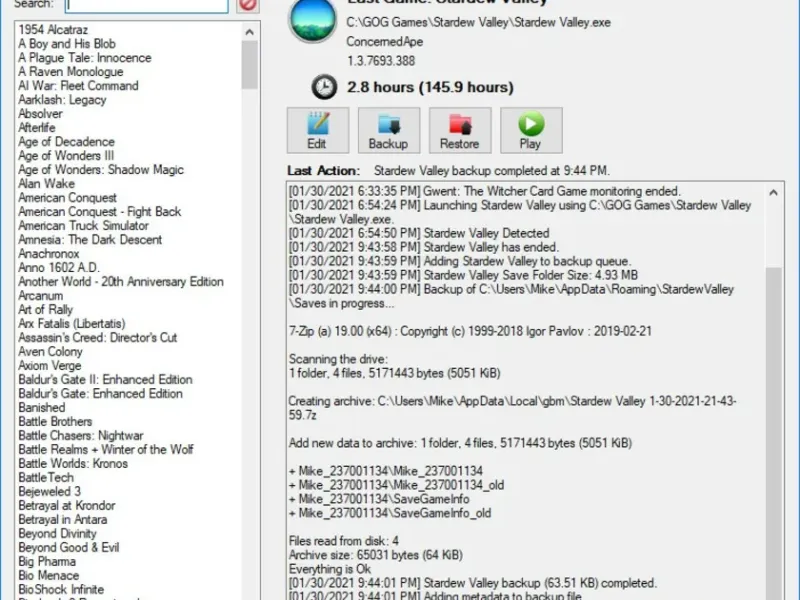
Task: Click the 7-Zip copyright log line
Action: [x=470, y=331]
